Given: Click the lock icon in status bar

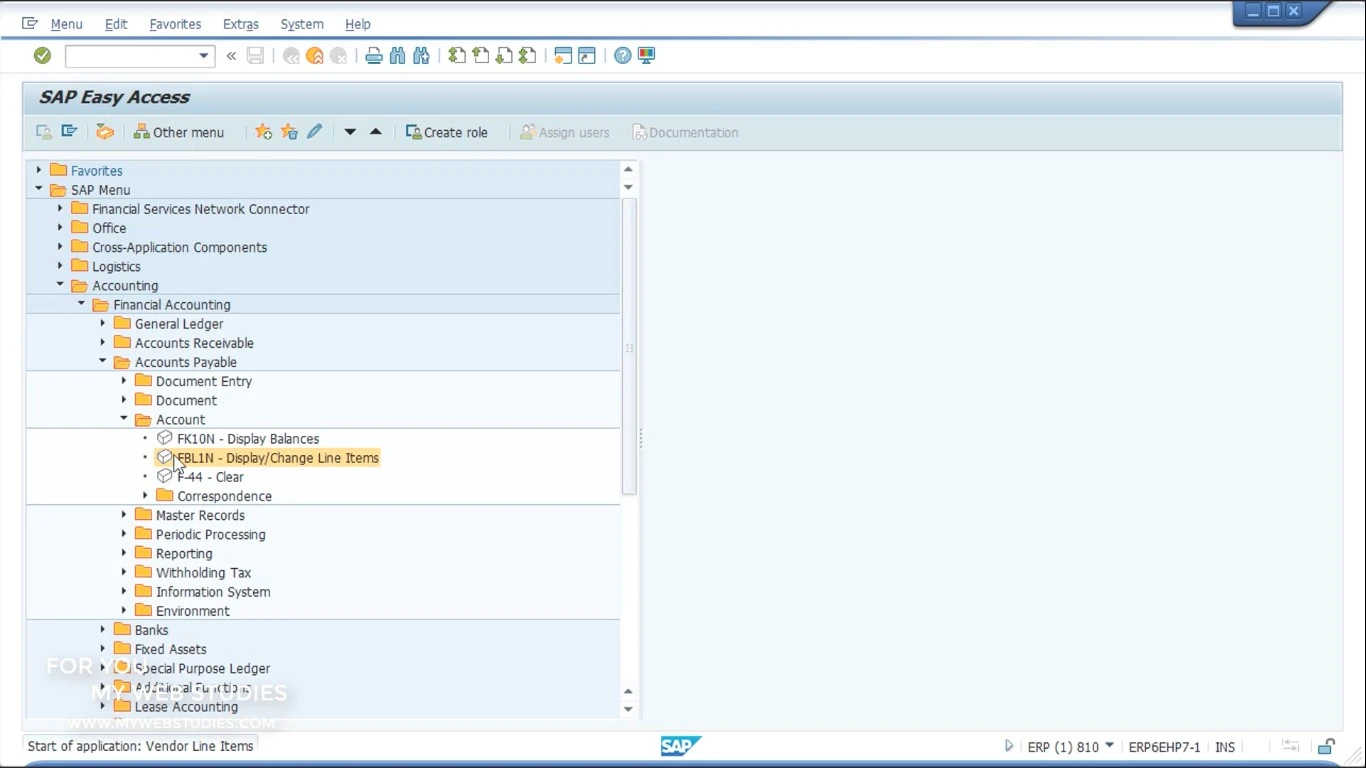Looking at the screenshot, I should coord(1326,746).
